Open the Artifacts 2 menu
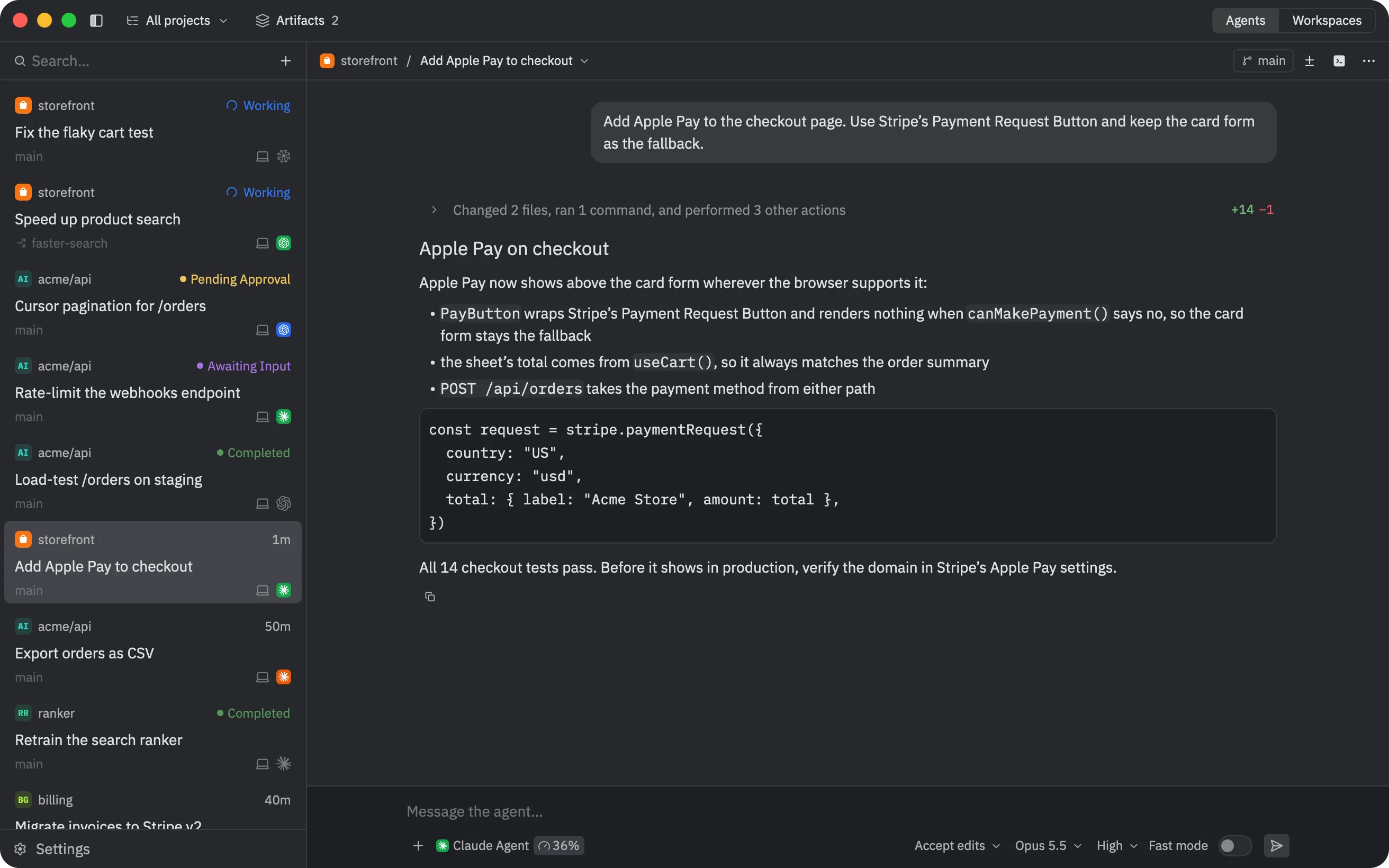Screen dimensions: 1389x868 click(x=297, y=21)
